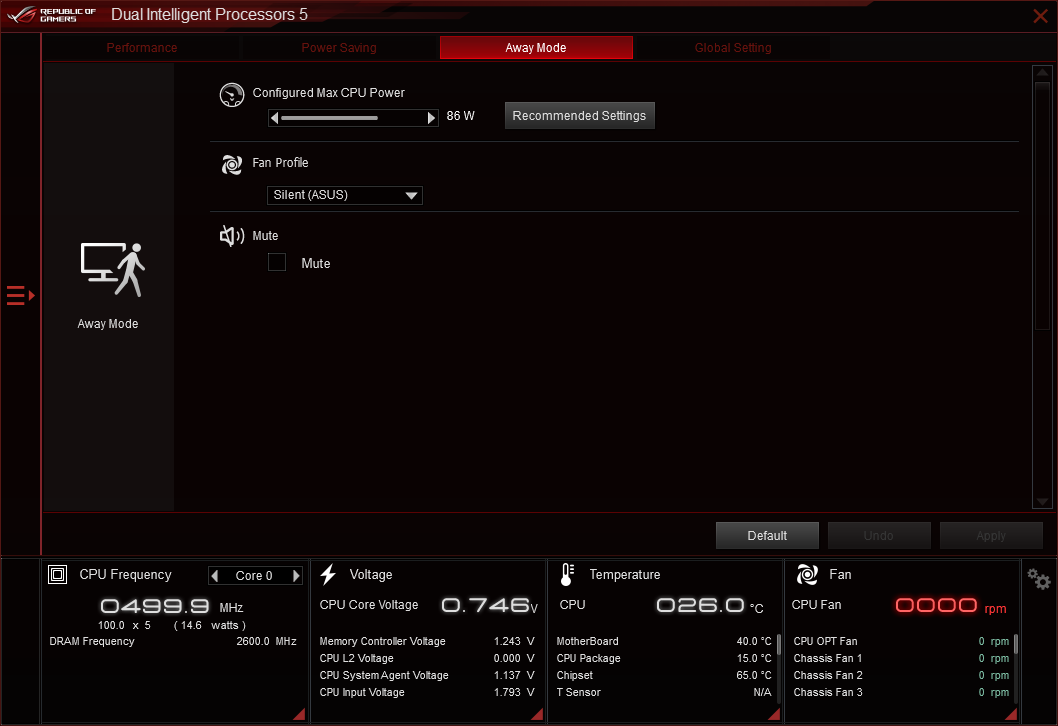Click the main panel scrollbar up arrow

(x=1042, y=72)
